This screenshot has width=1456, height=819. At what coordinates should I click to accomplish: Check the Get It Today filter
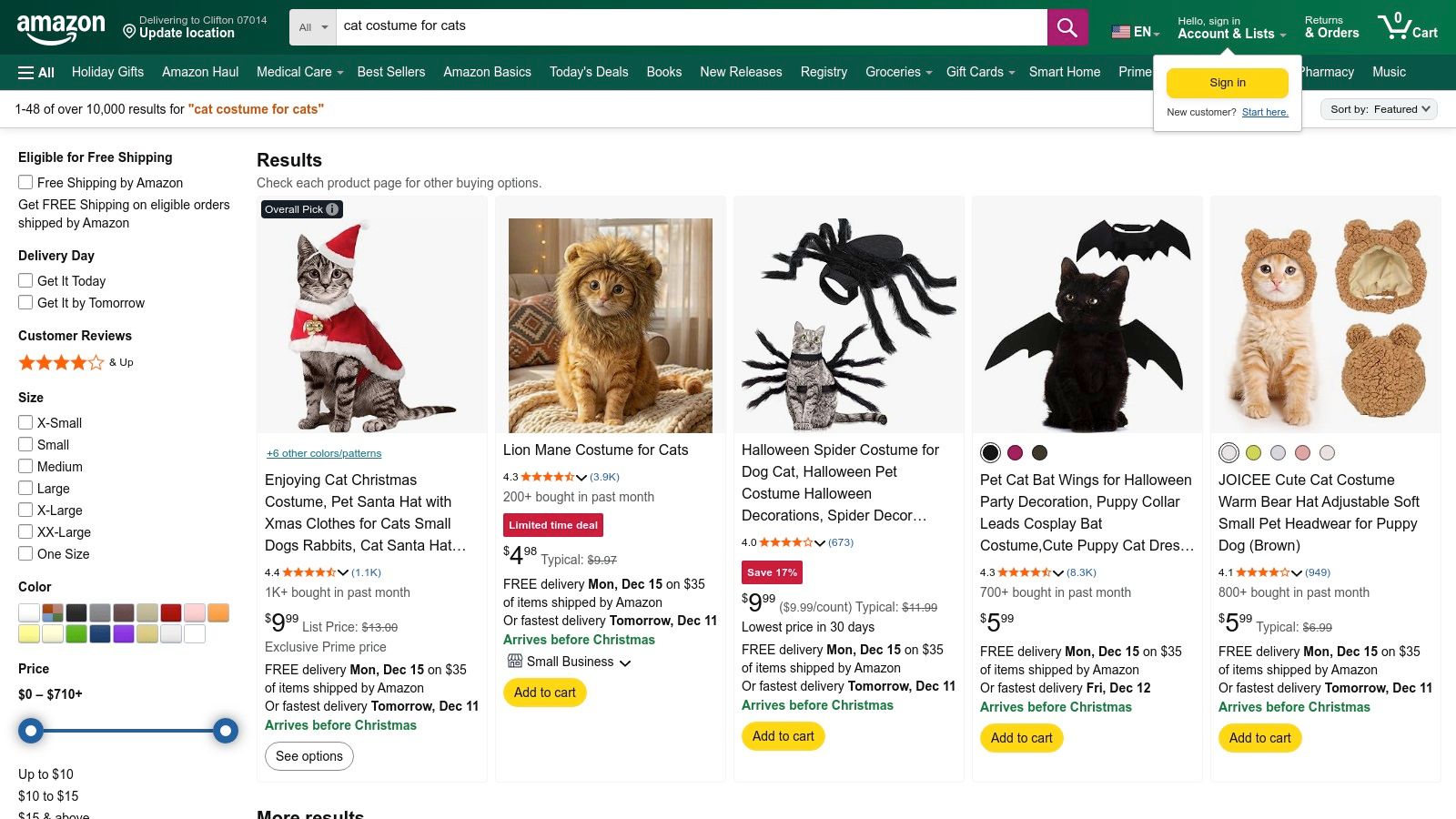(25, 280)
